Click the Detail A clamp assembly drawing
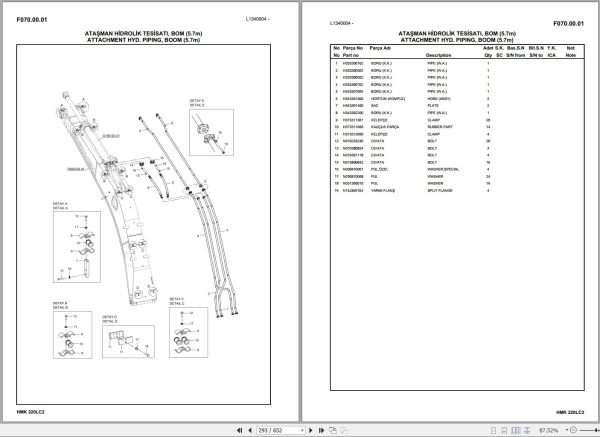Screen dimensions: 600x437 77,247
